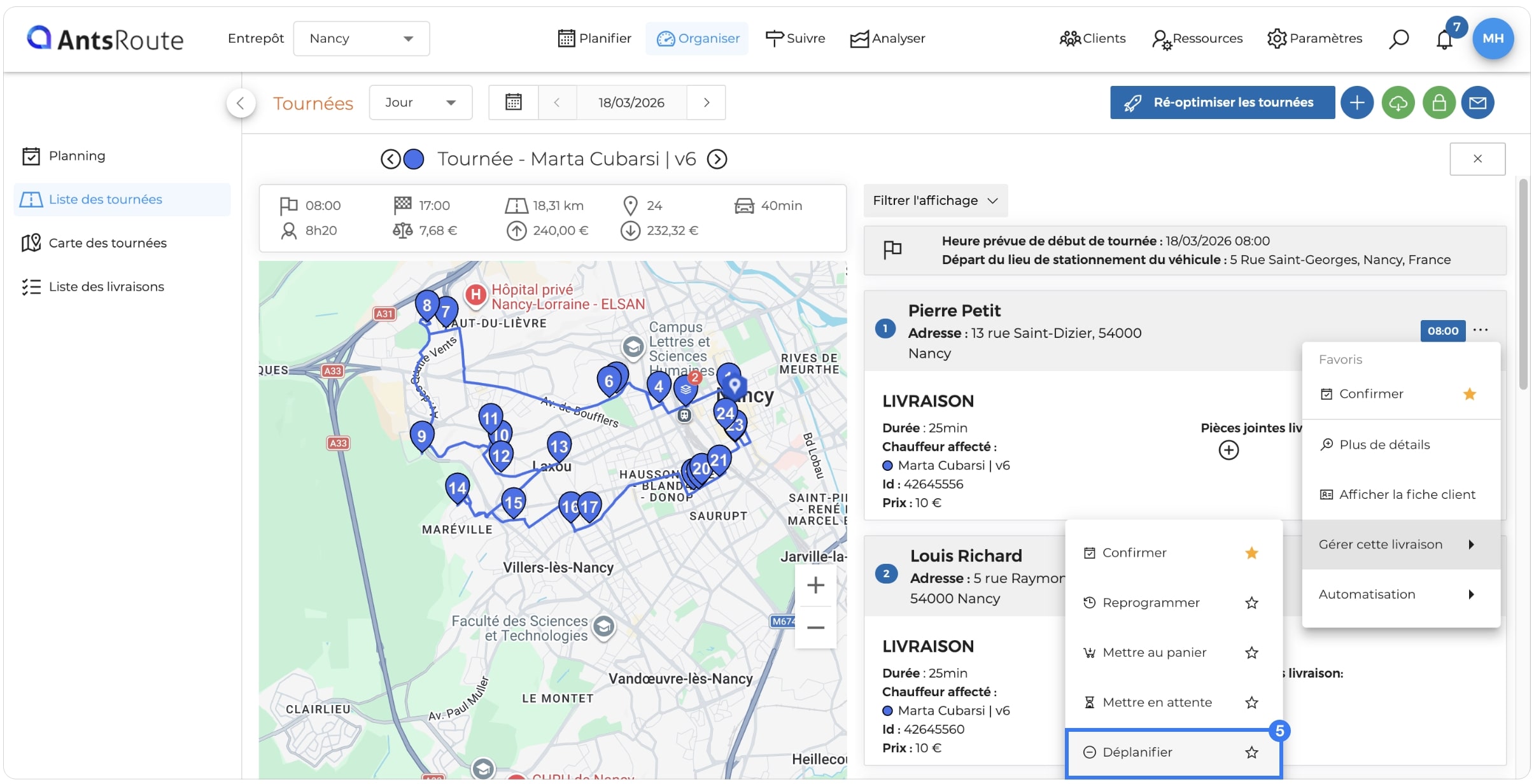Add attachment with circled plus icon
Viewport: 1534px width, 784px height.
[1228, 451]
